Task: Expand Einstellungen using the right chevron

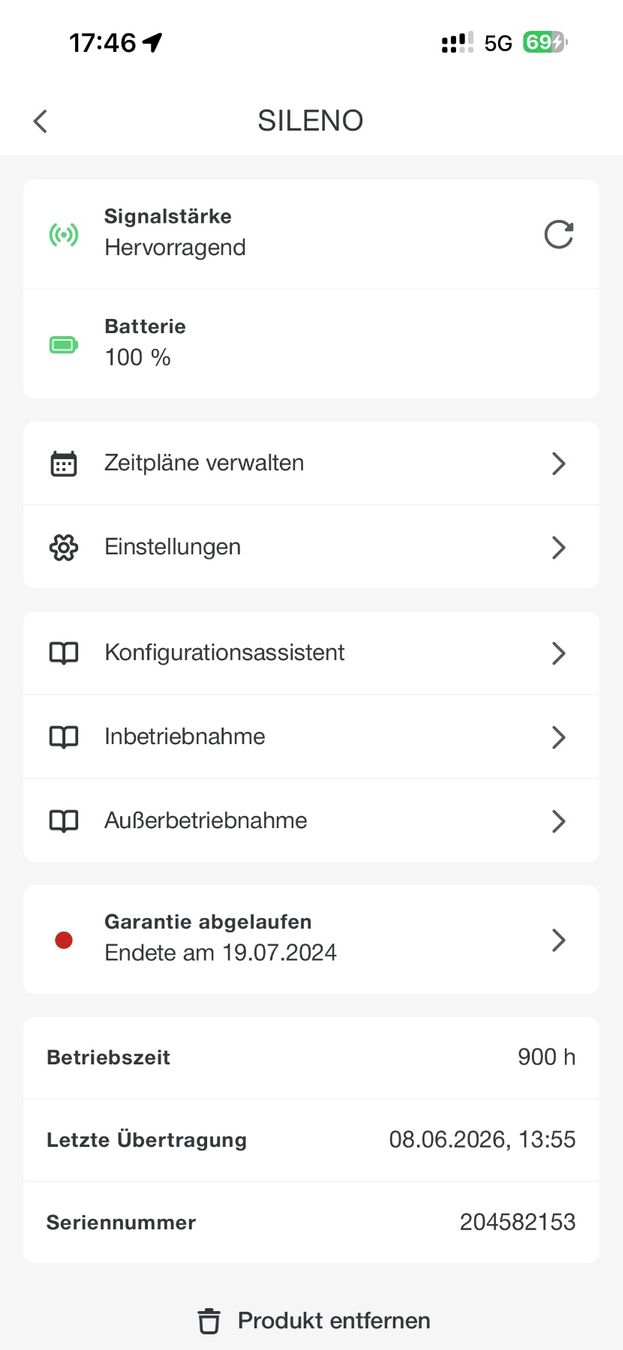Action: pos(559,548)
